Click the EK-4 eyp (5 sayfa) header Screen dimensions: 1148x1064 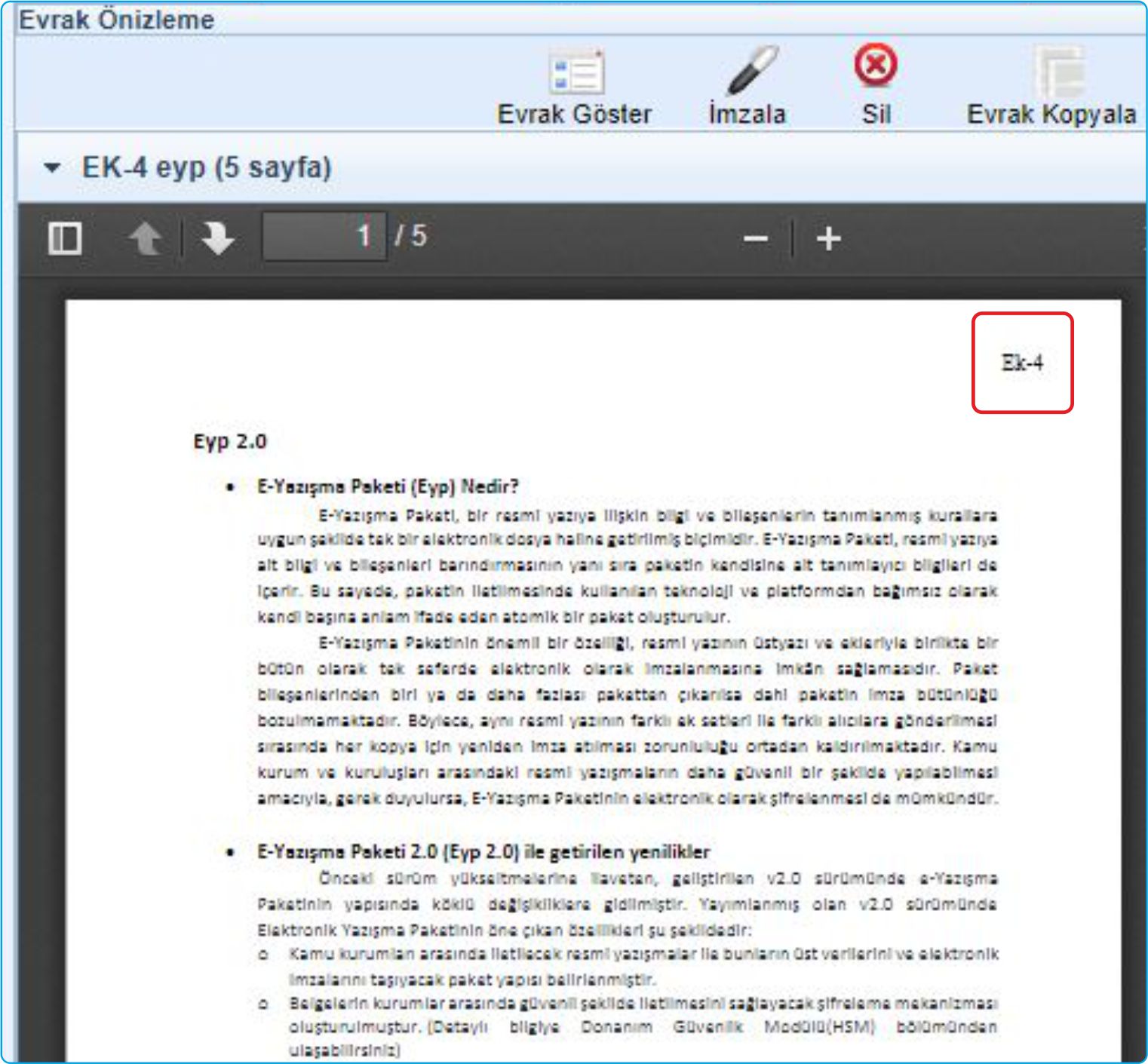point(207,167)
